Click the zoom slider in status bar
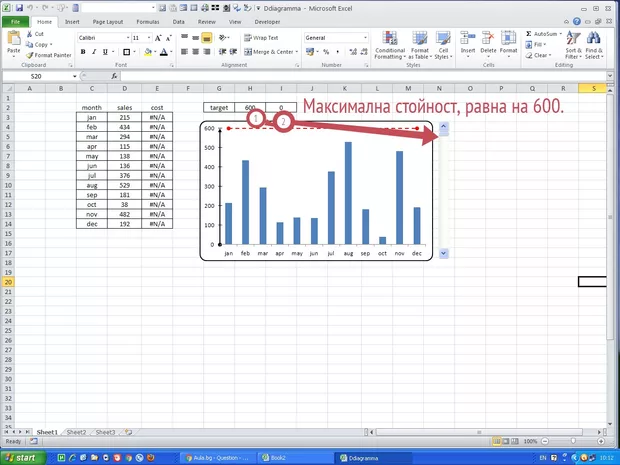Viewport: 620px width, 465px height. click(577, 441)
